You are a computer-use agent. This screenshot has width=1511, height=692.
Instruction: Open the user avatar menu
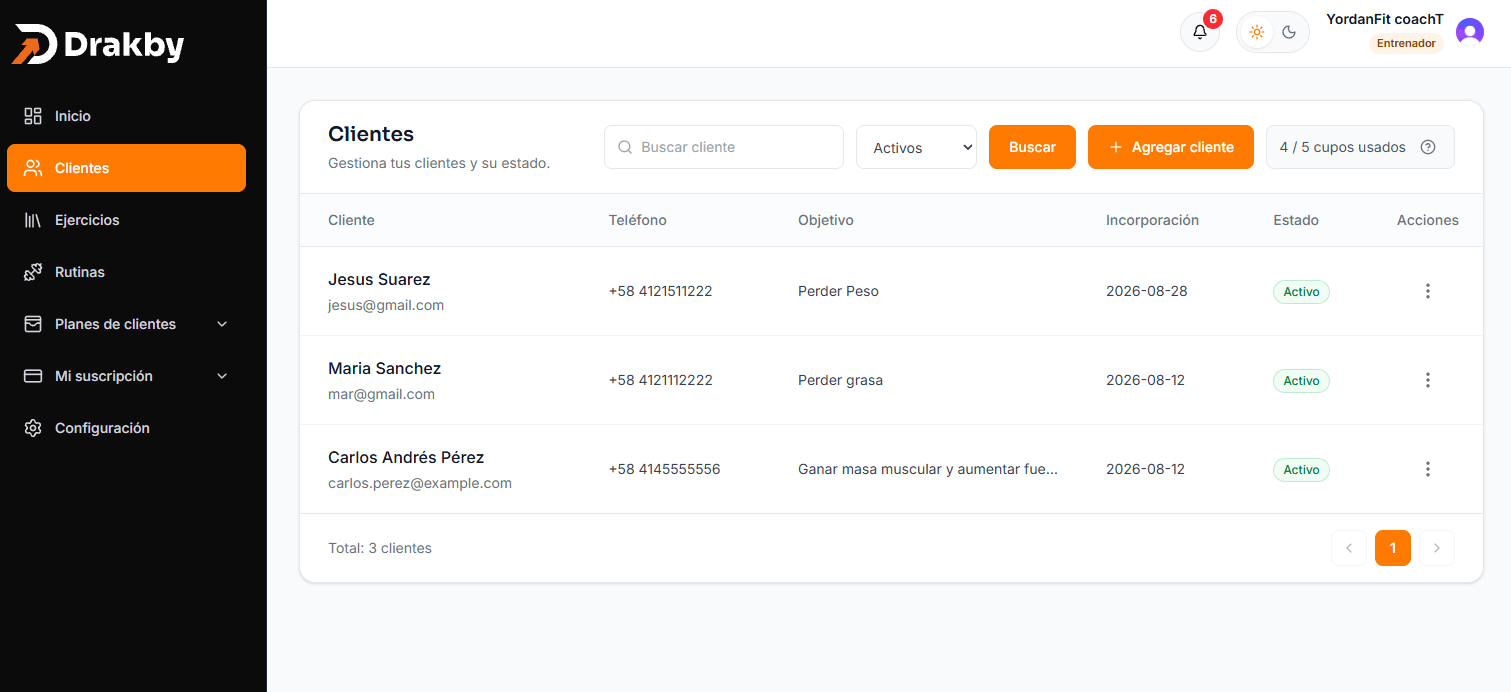(1469, 32)
